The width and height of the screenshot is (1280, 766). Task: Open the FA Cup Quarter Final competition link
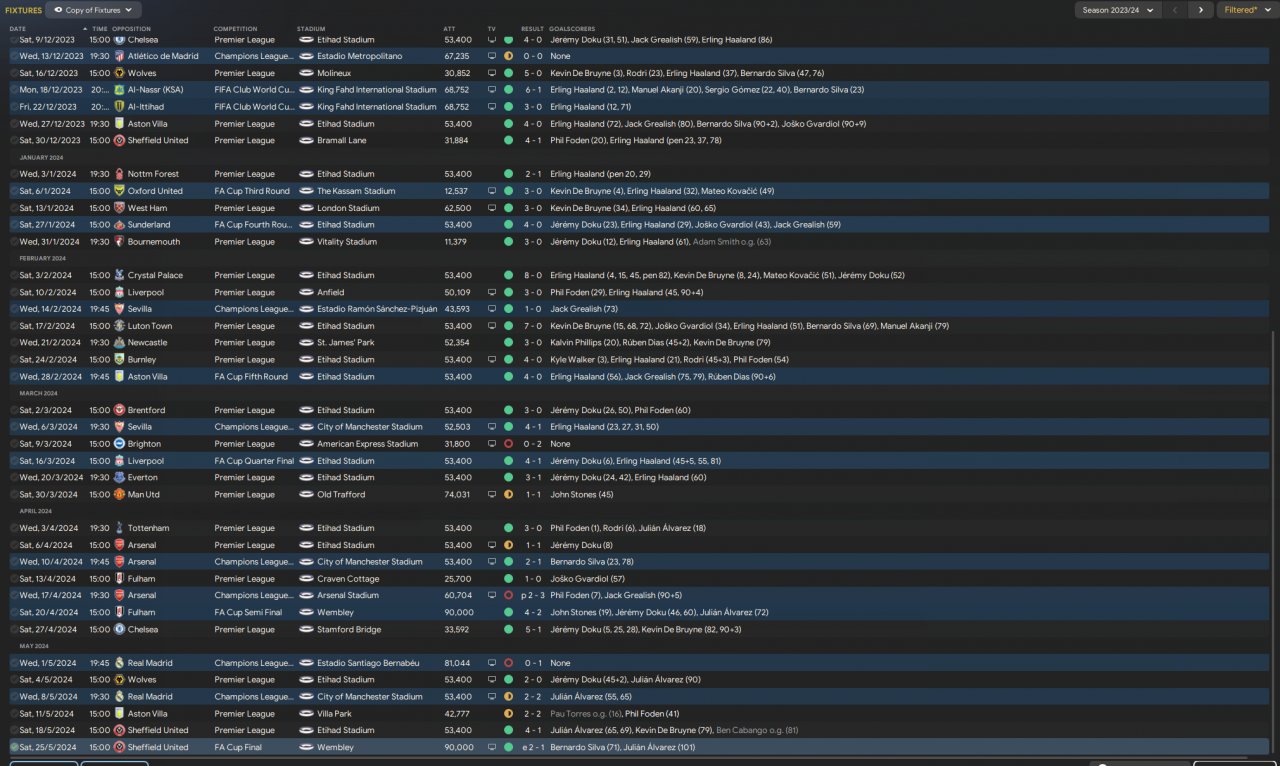[x=254, y=461]
